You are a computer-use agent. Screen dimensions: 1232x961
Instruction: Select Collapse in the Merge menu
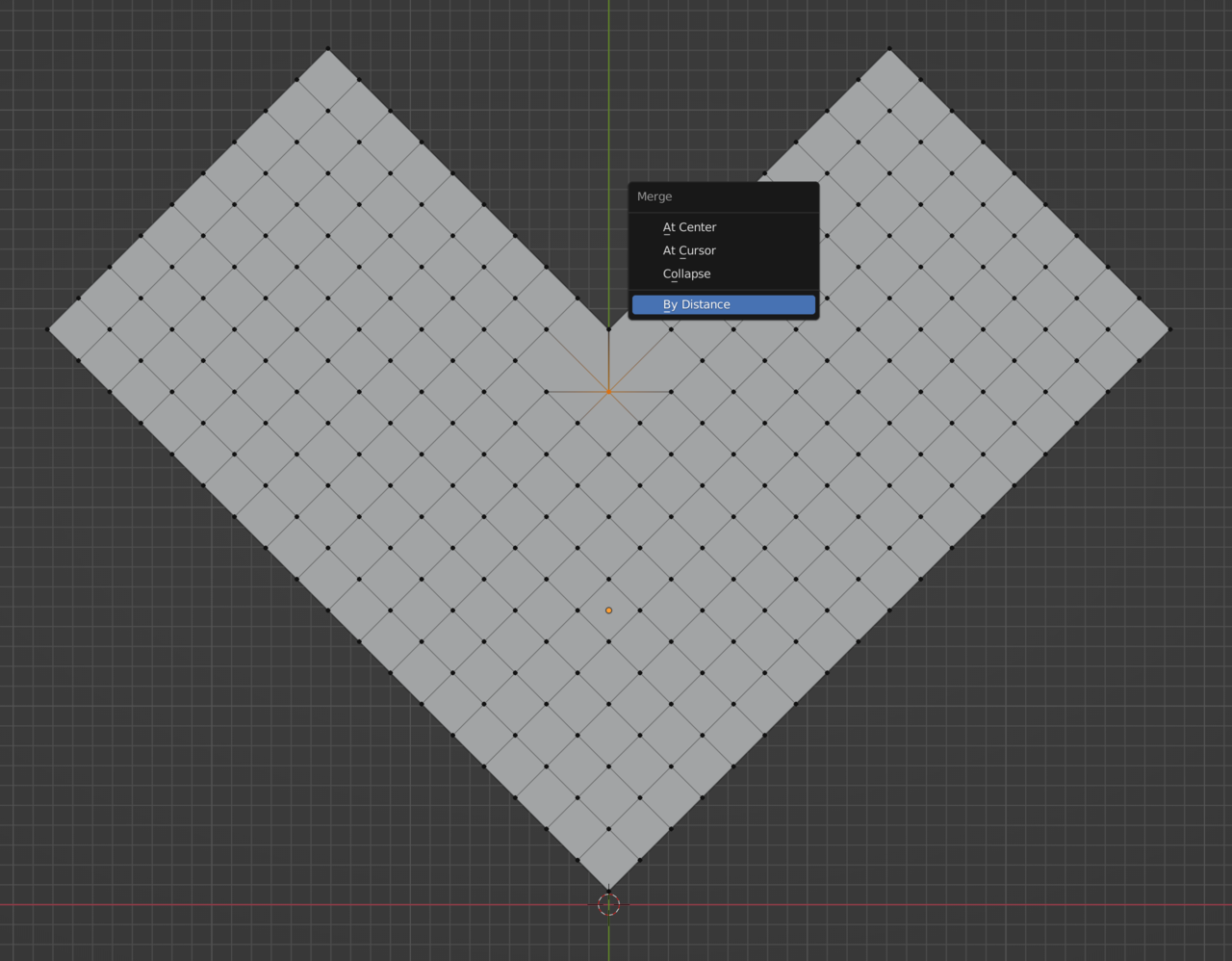pos(723,273)
